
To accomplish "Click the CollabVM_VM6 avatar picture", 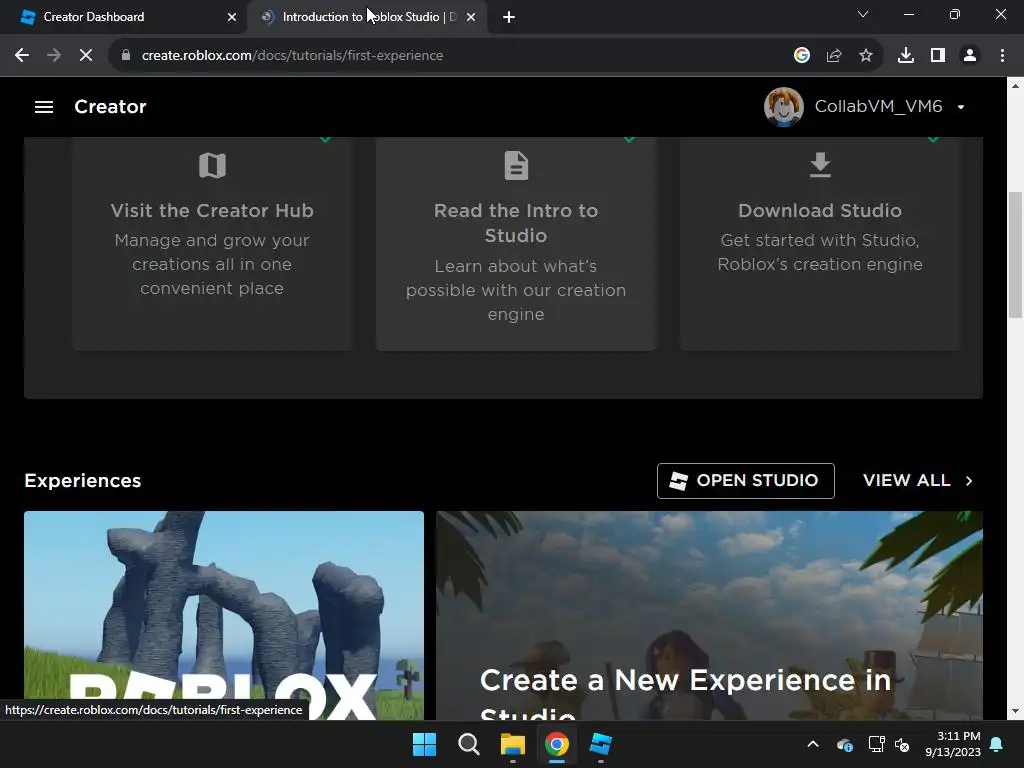I will pyautogui.click(x=783, y=106).
